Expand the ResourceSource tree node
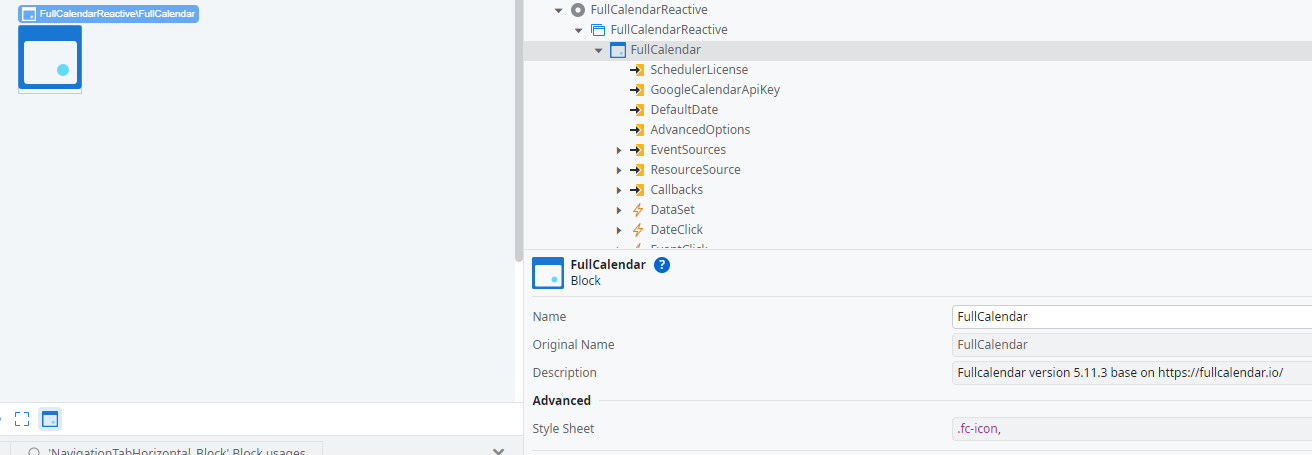 tap(619, 170)
